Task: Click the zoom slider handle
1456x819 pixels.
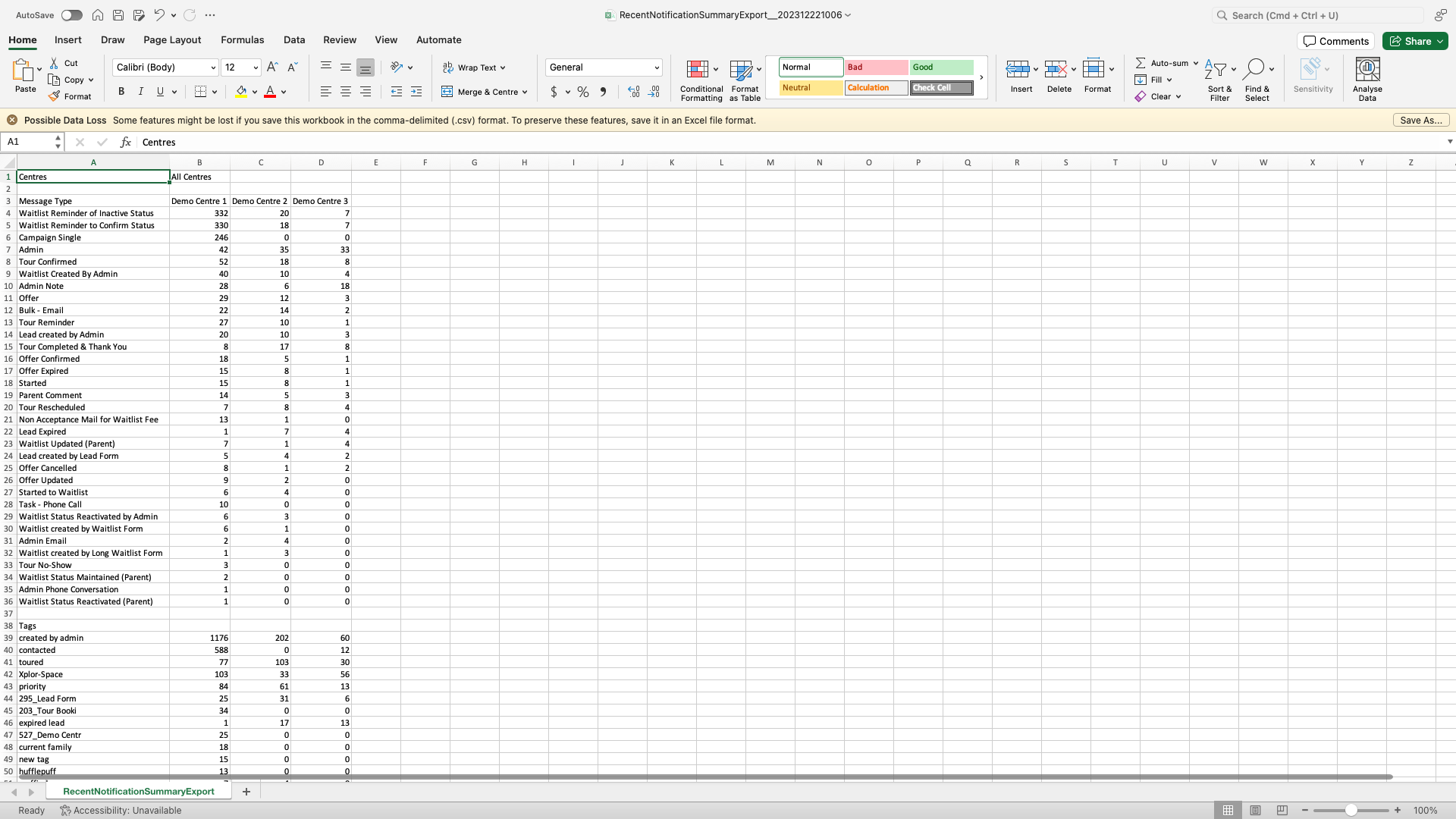Action: (x=1351, y=811)
